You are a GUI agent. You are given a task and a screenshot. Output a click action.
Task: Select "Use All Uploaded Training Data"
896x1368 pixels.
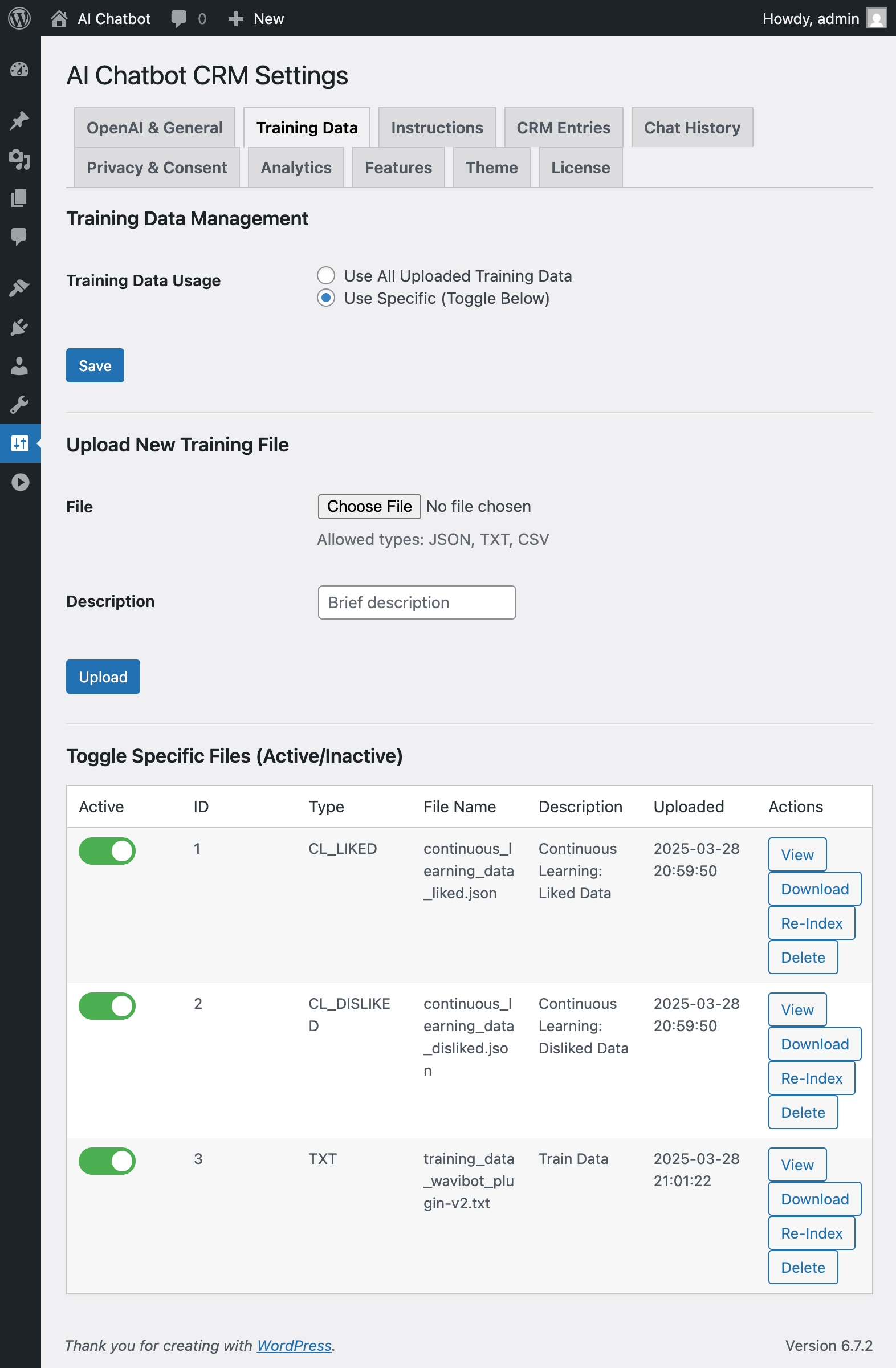[326, 276]
